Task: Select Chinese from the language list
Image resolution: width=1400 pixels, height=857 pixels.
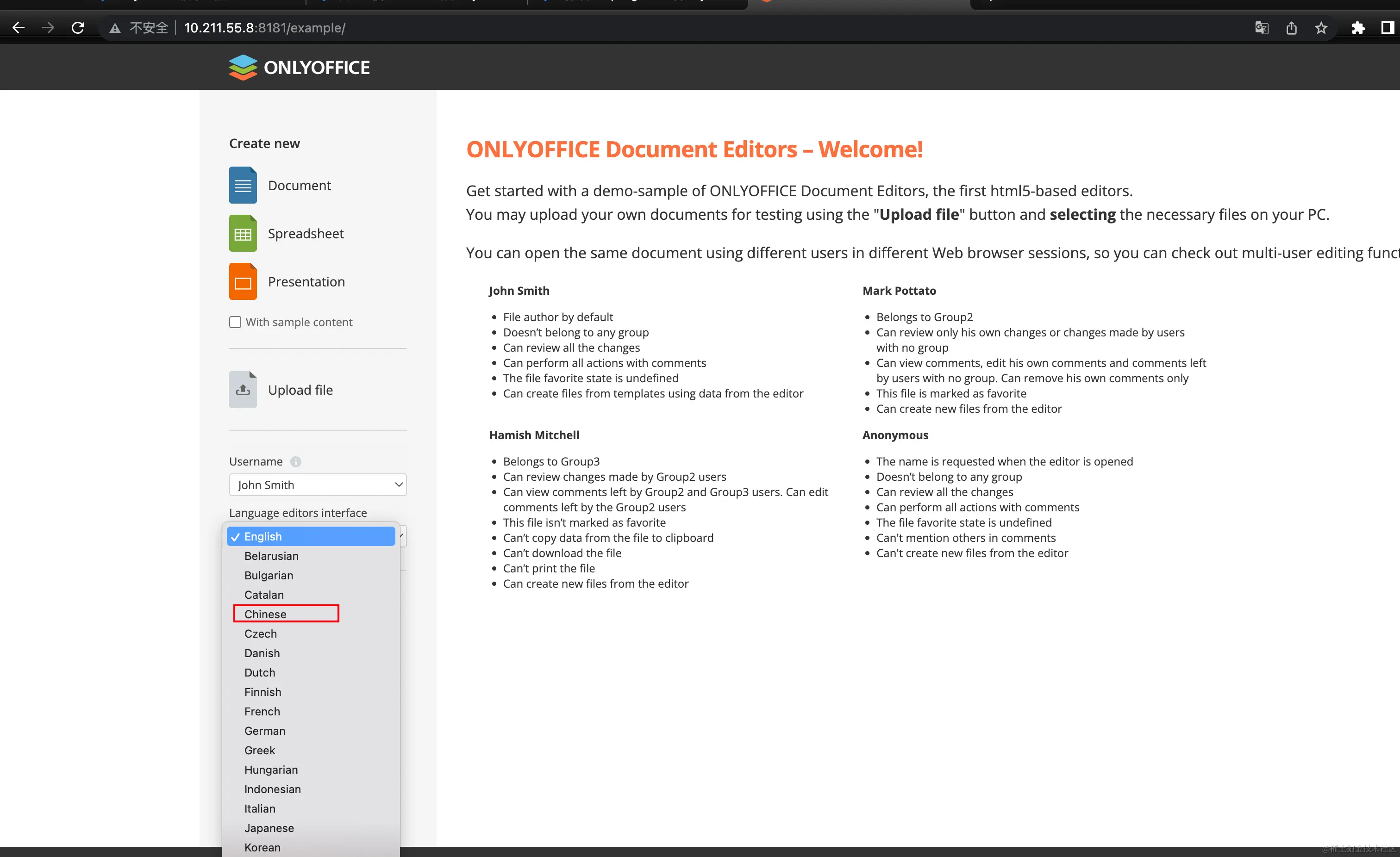Action: pyautogui.click(x=265, y=614)
